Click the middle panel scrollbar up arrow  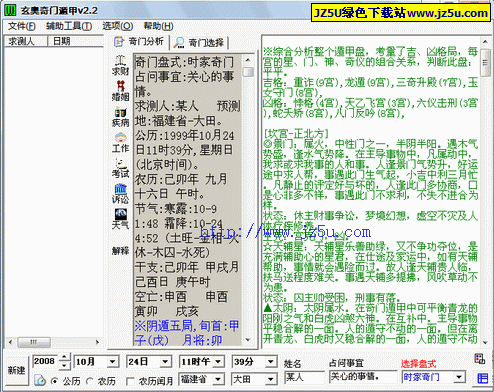248,60
